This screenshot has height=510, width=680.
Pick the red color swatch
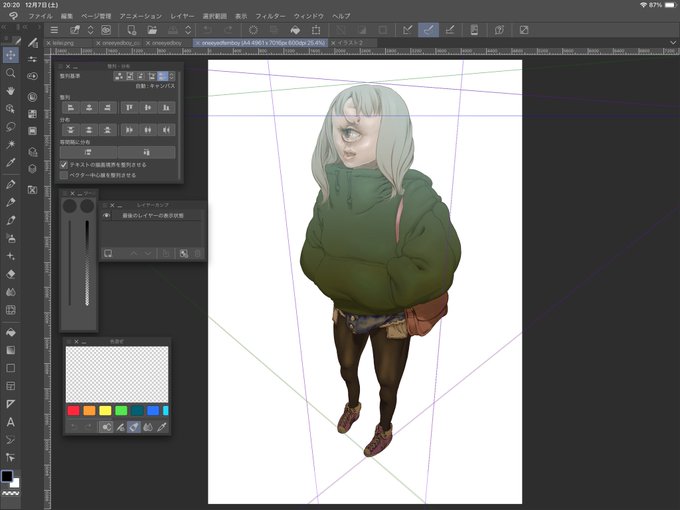tap(73, 410)
